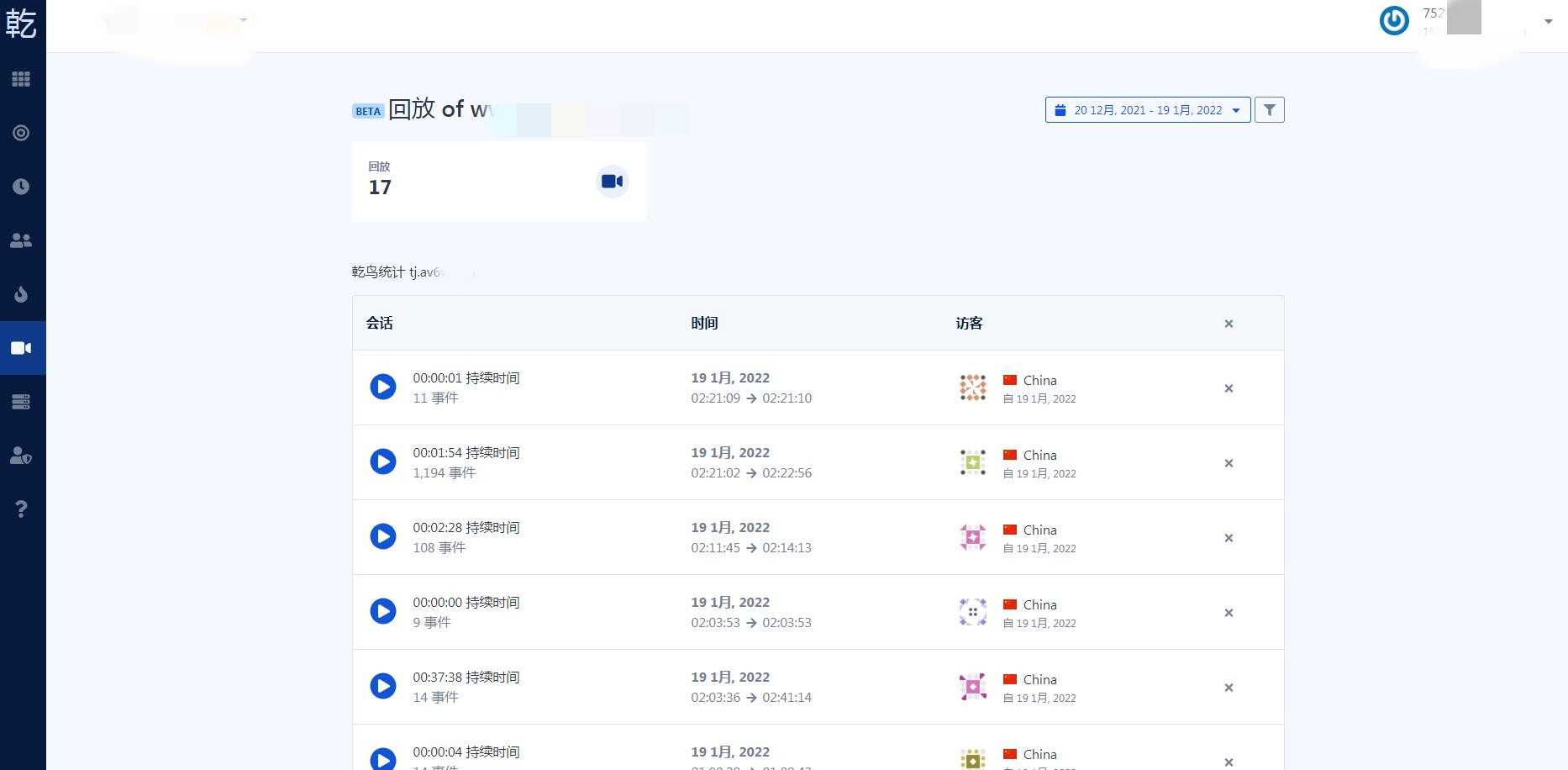Play the 00:37:38 duration session replay
The width and height of the screenshot is (1568, 770).
coord(383,686)
